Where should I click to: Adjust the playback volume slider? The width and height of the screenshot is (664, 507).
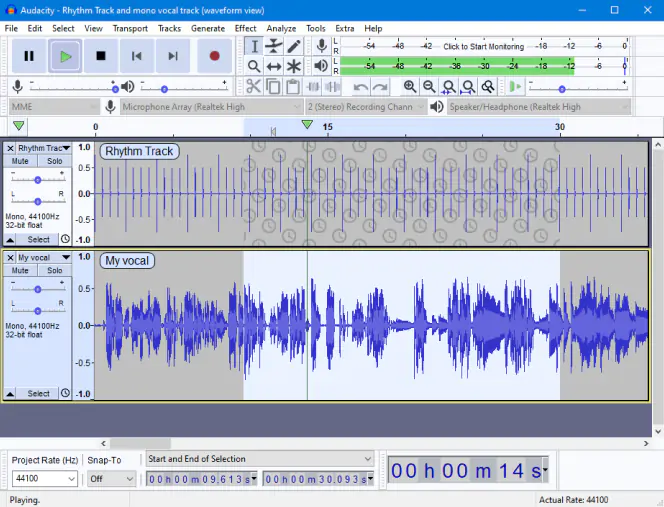click(164, 89)
